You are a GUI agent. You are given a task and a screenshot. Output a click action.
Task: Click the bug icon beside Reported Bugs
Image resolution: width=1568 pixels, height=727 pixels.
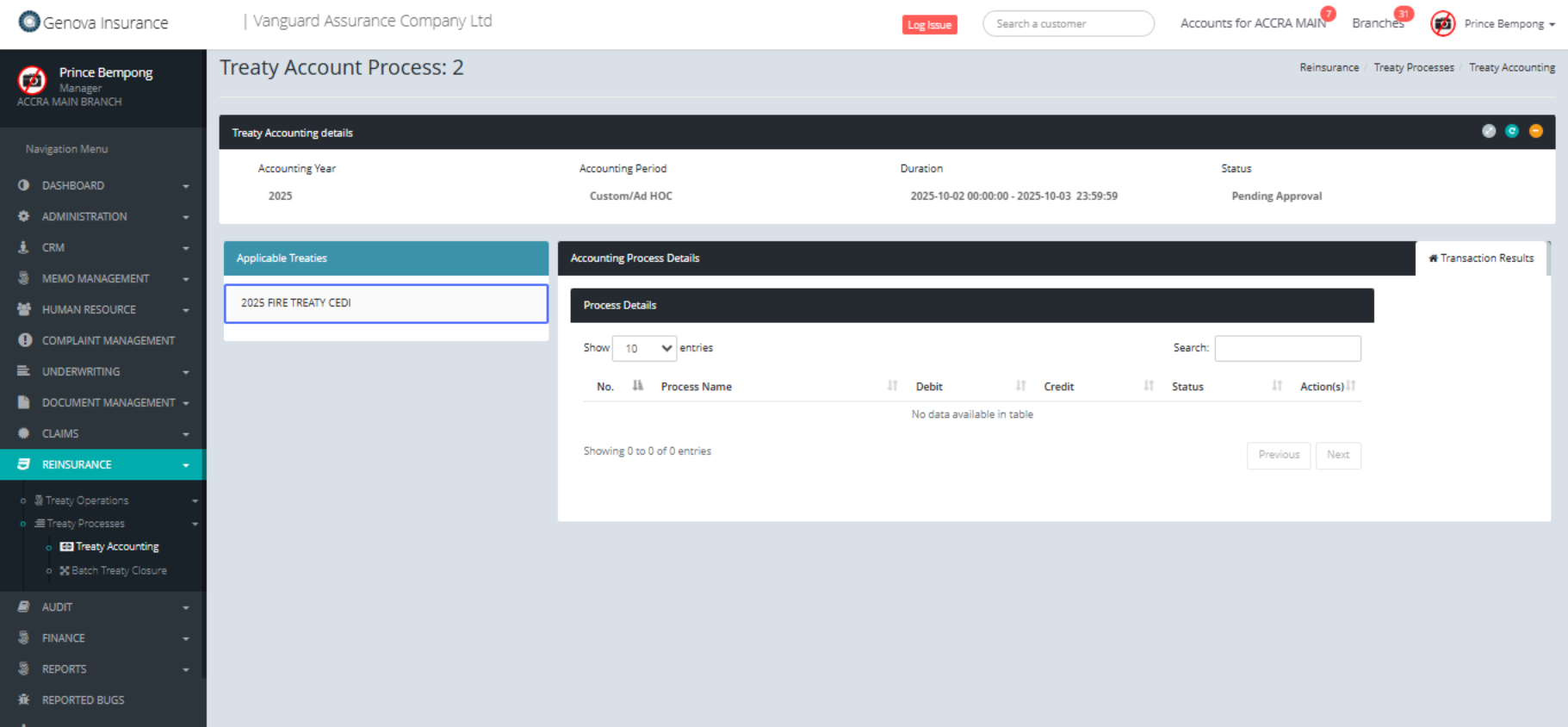click(x=24, y=699)
